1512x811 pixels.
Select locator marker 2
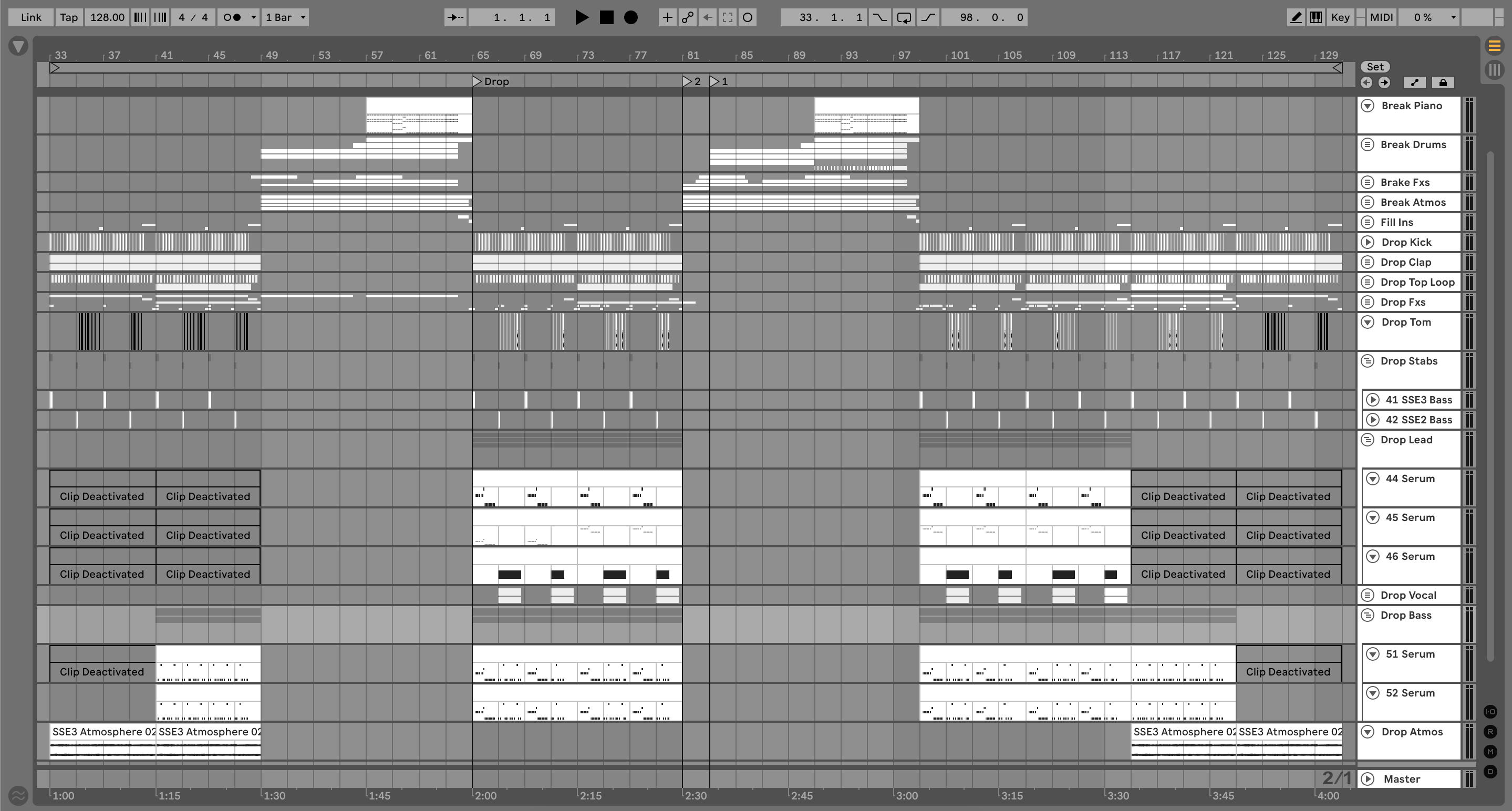(x=691, y=81)
